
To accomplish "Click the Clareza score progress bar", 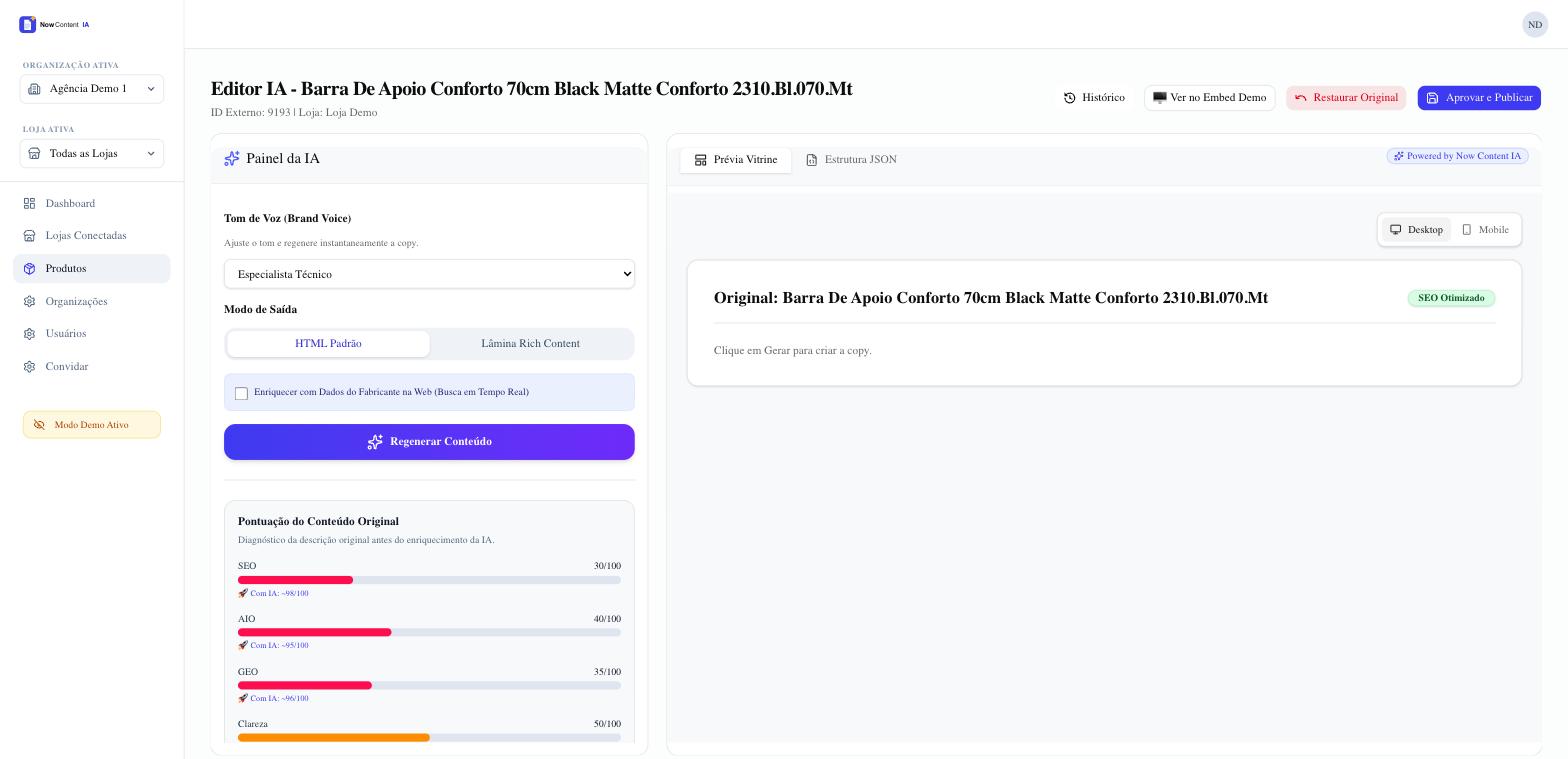I will (x=429, y=738).
